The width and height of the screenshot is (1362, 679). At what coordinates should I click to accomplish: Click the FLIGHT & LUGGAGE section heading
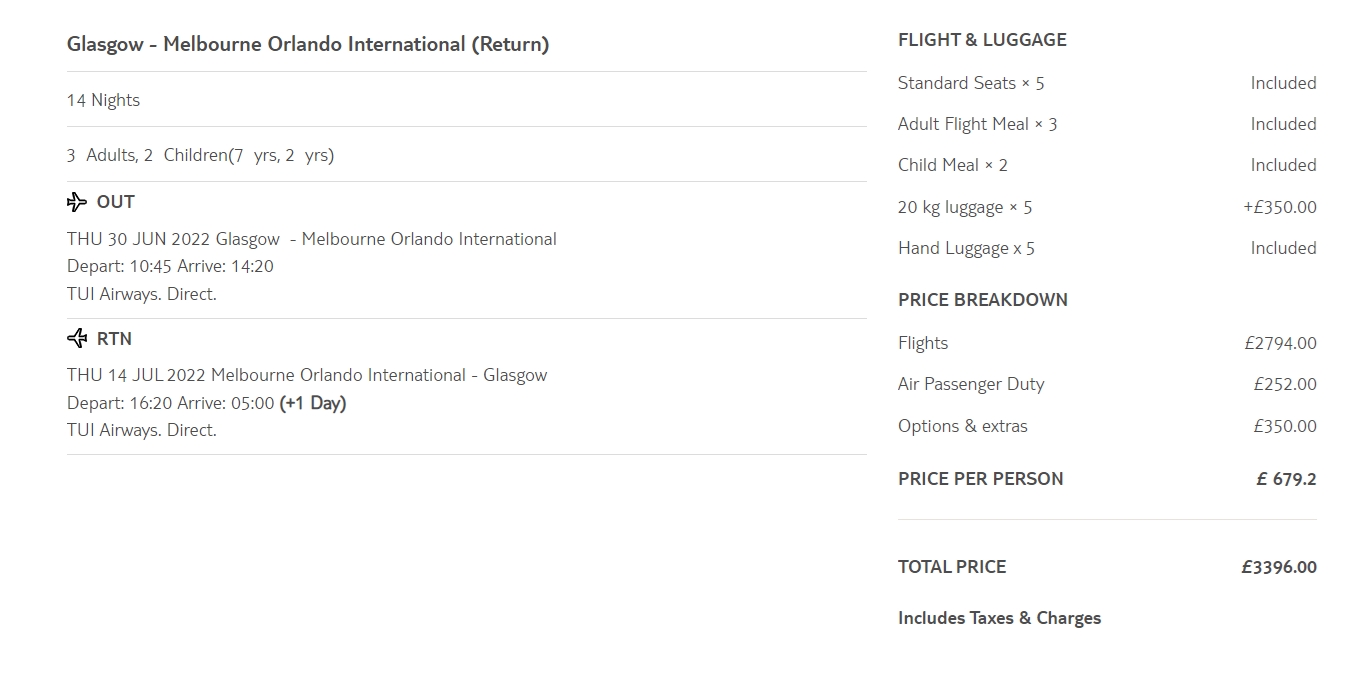(x=982, y=40)
